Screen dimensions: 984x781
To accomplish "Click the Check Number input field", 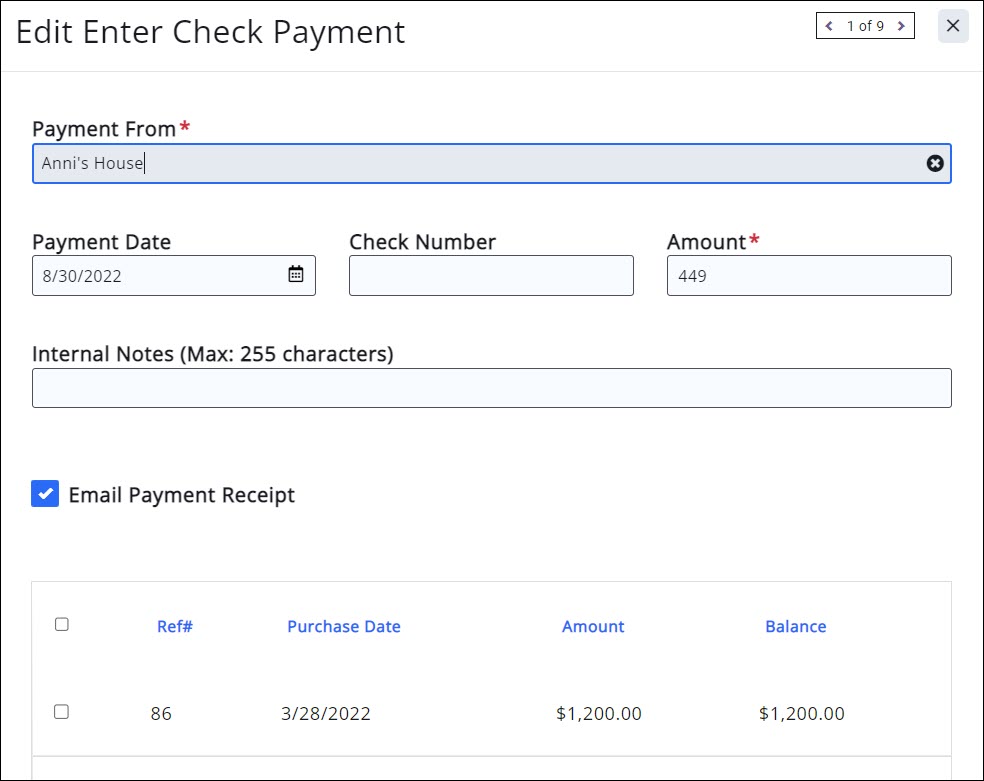I will (491, 275).
